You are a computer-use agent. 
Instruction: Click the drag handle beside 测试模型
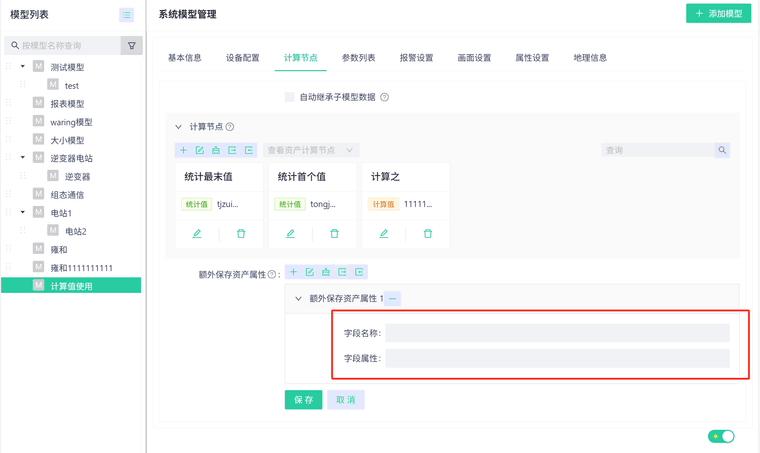click(x=8, y=66)
